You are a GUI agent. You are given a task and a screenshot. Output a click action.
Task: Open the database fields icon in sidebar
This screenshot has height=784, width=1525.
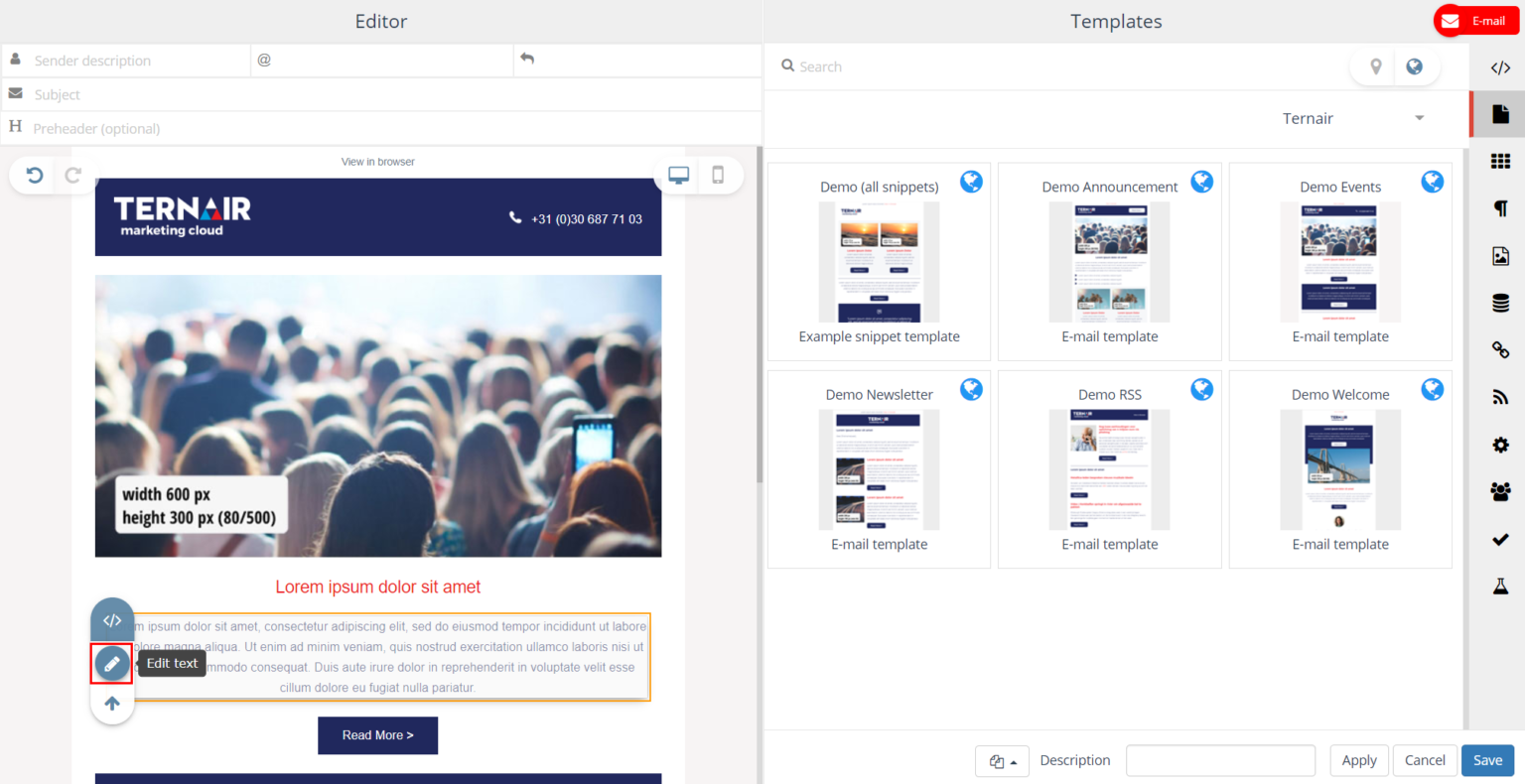click(1500, 303)
